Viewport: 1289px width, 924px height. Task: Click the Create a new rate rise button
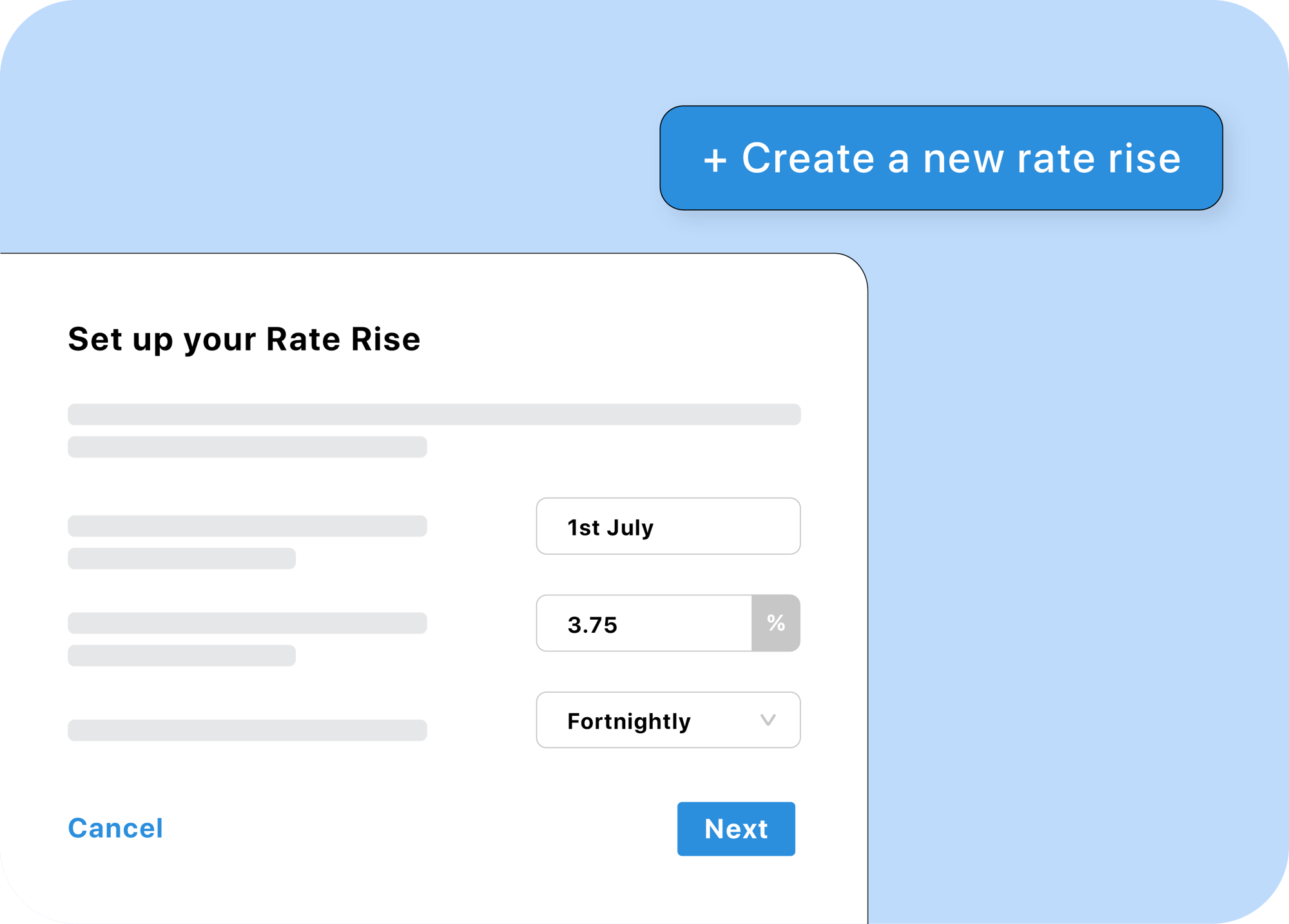tap(941, 158)
